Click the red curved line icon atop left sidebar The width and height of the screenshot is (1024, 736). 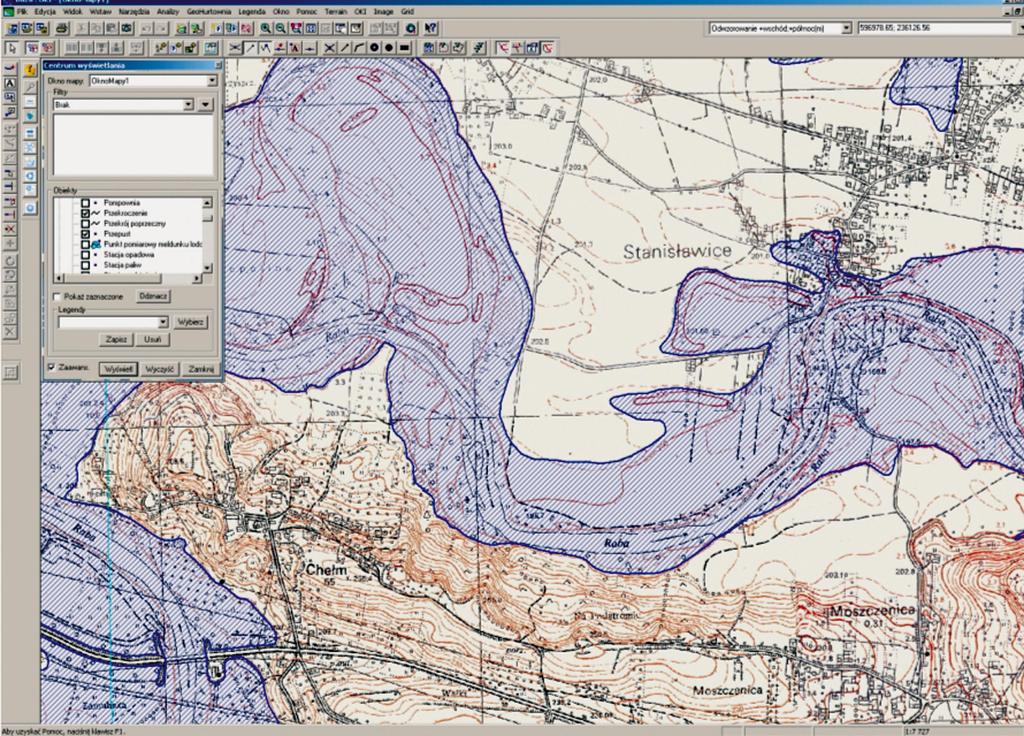[x=10, y=69]
